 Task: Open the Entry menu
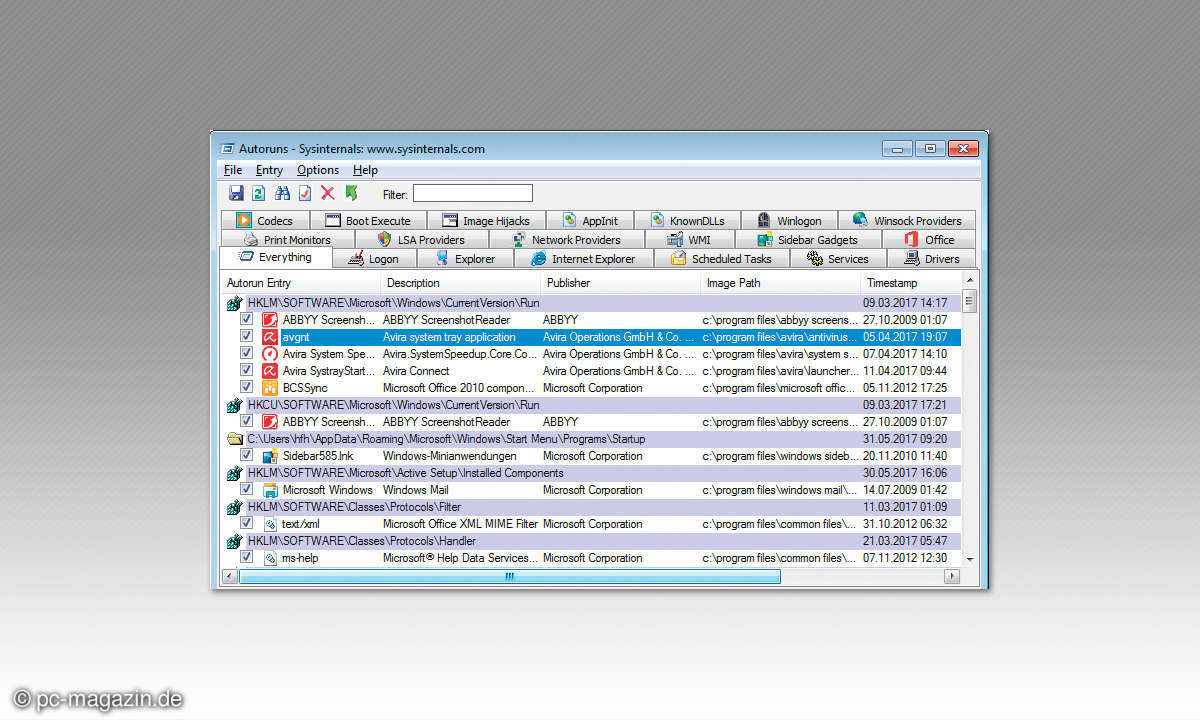[269, 170]
